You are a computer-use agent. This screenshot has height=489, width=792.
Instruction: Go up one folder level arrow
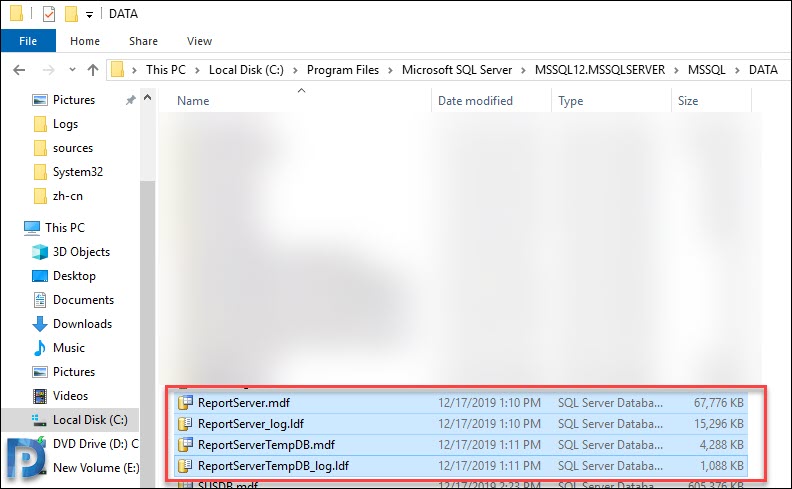(x=93, y=70)
